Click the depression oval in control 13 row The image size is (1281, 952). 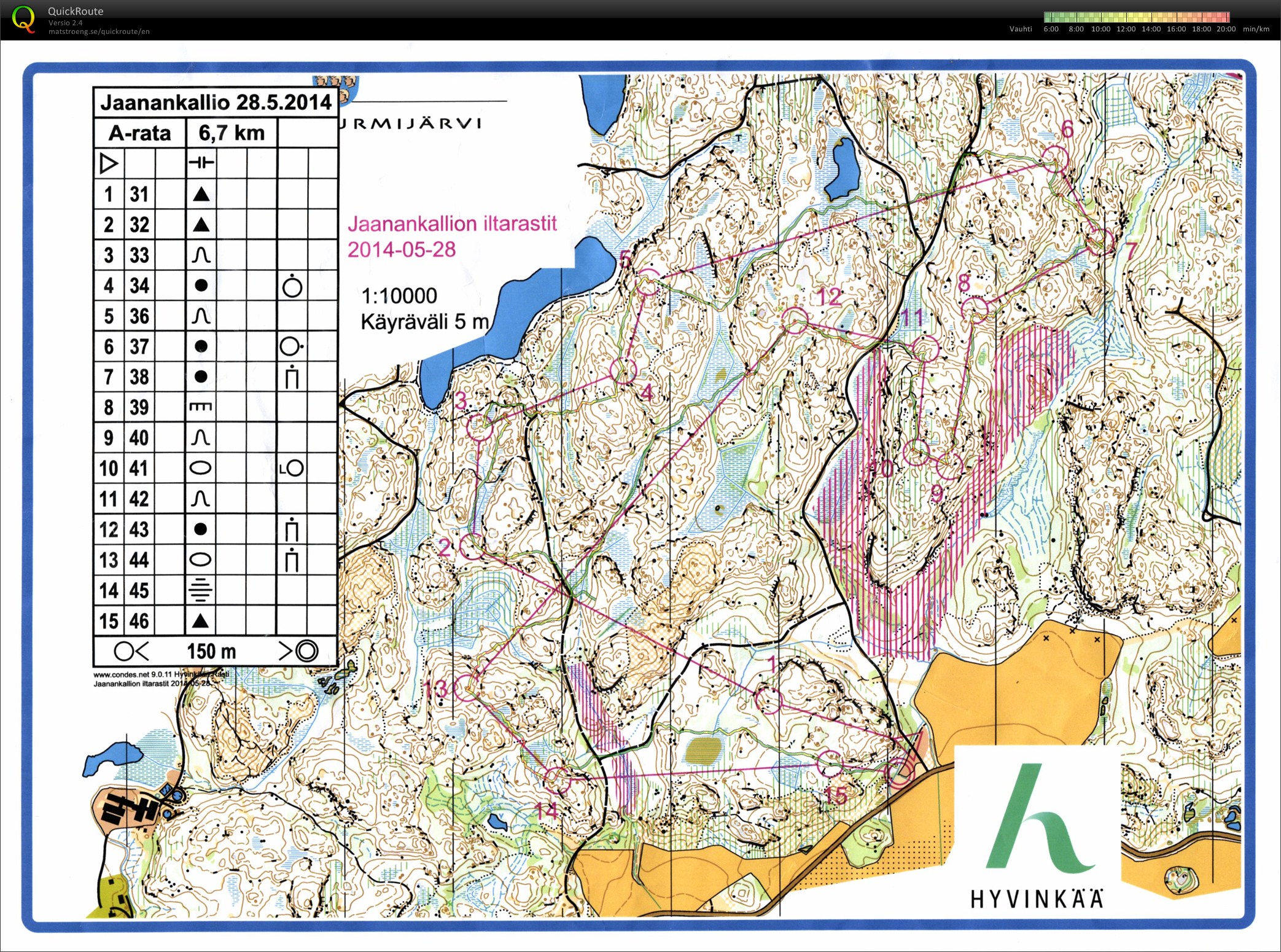pos(201,560)
